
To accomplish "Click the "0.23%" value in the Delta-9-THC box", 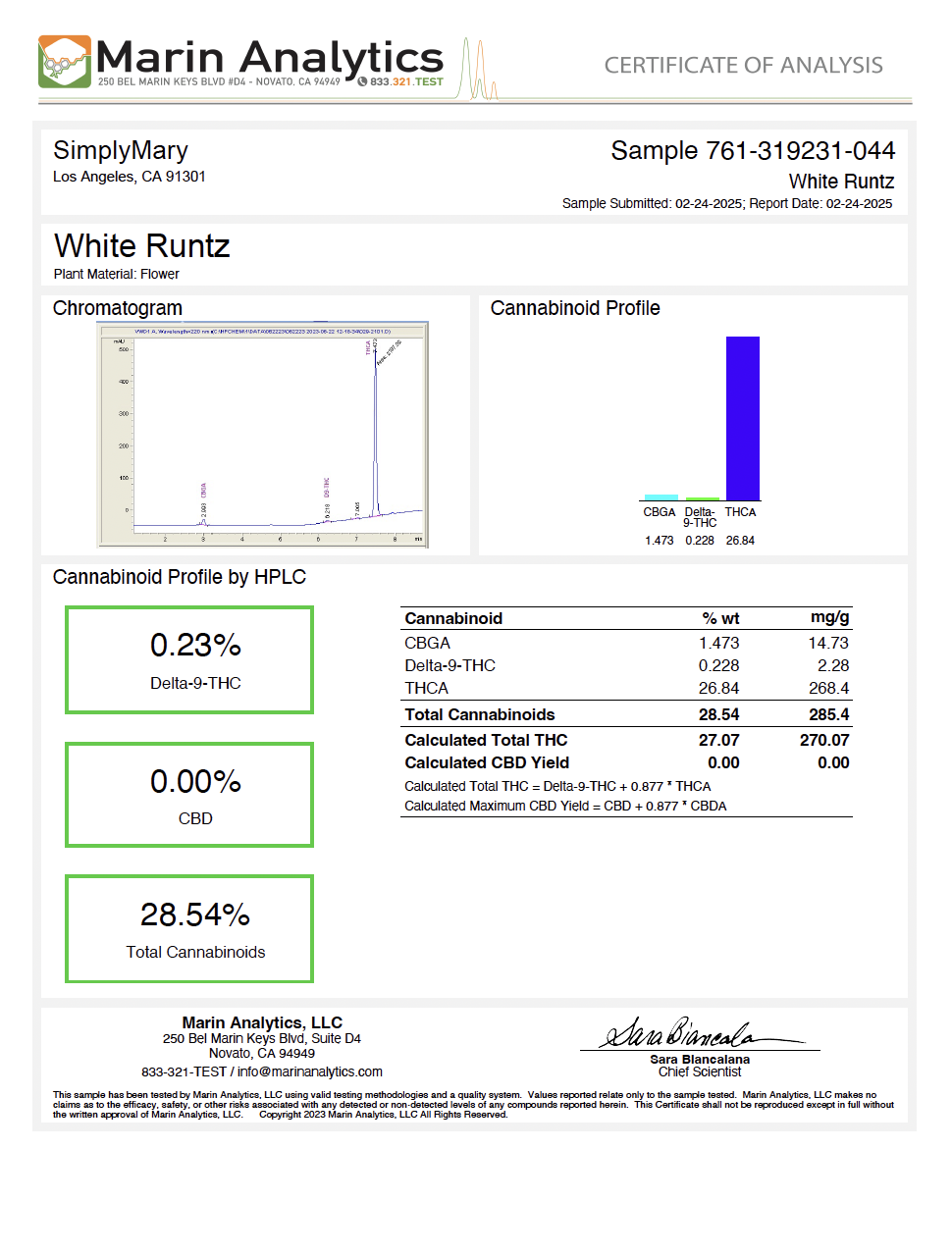I will tap(195, 646).
